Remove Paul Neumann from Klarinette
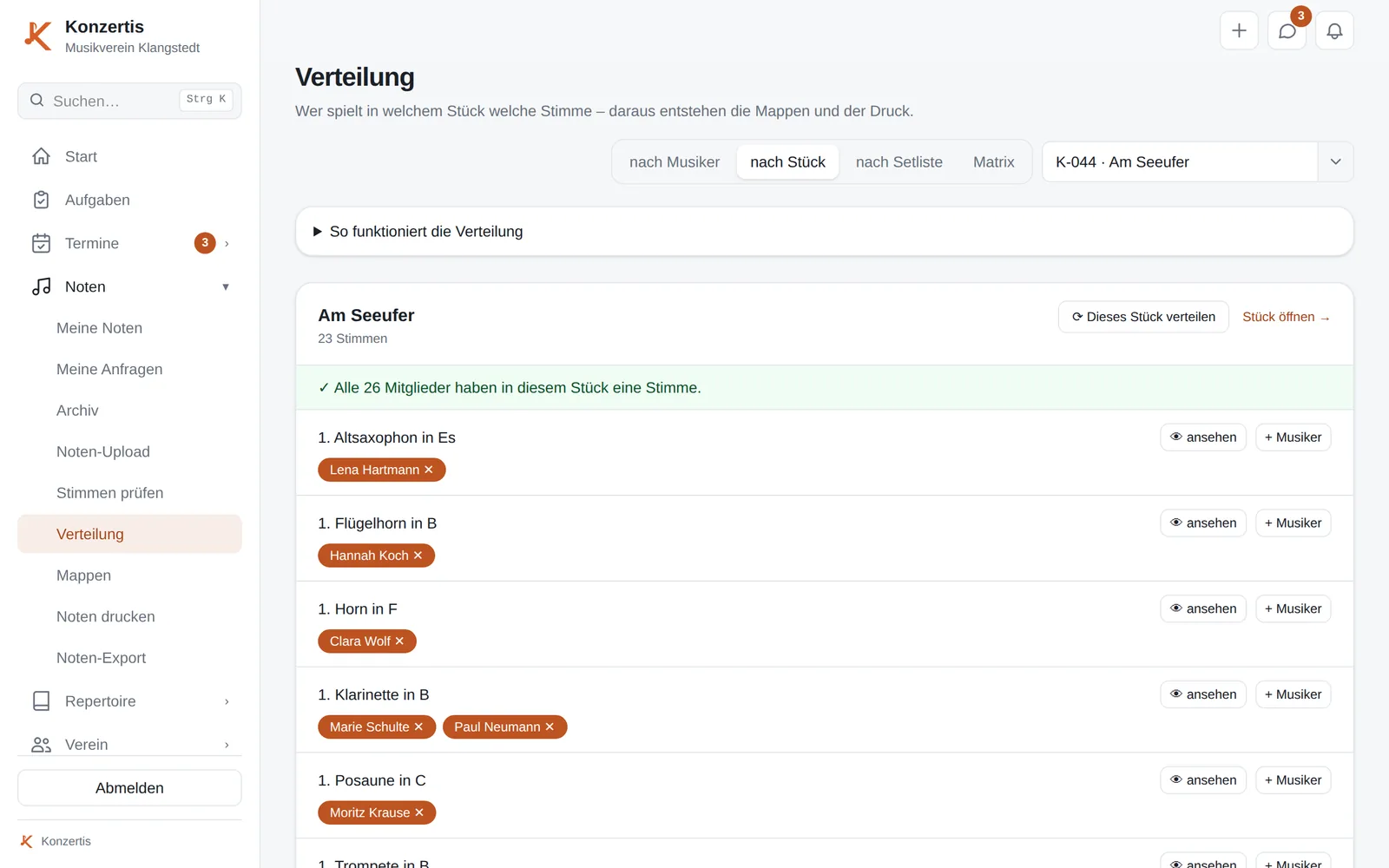Viewport: 1389px width, 868px height. (550, 727)
